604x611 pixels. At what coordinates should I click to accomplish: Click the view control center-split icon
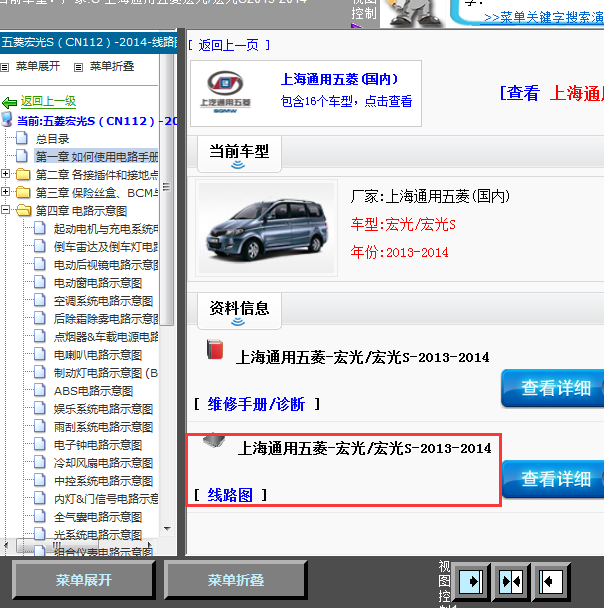coord(511,582)
